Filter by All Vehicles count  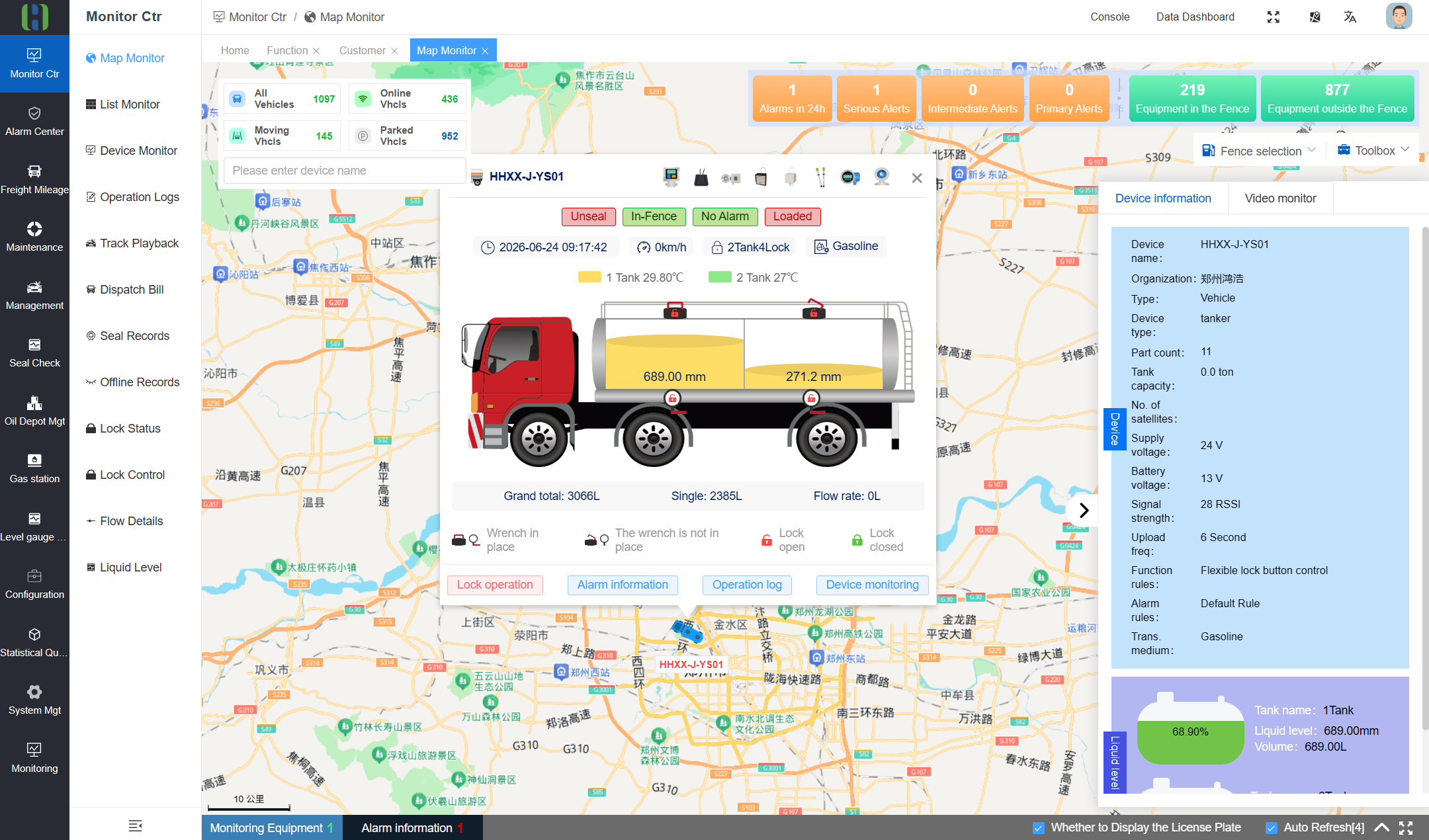[x=282, y=99]
